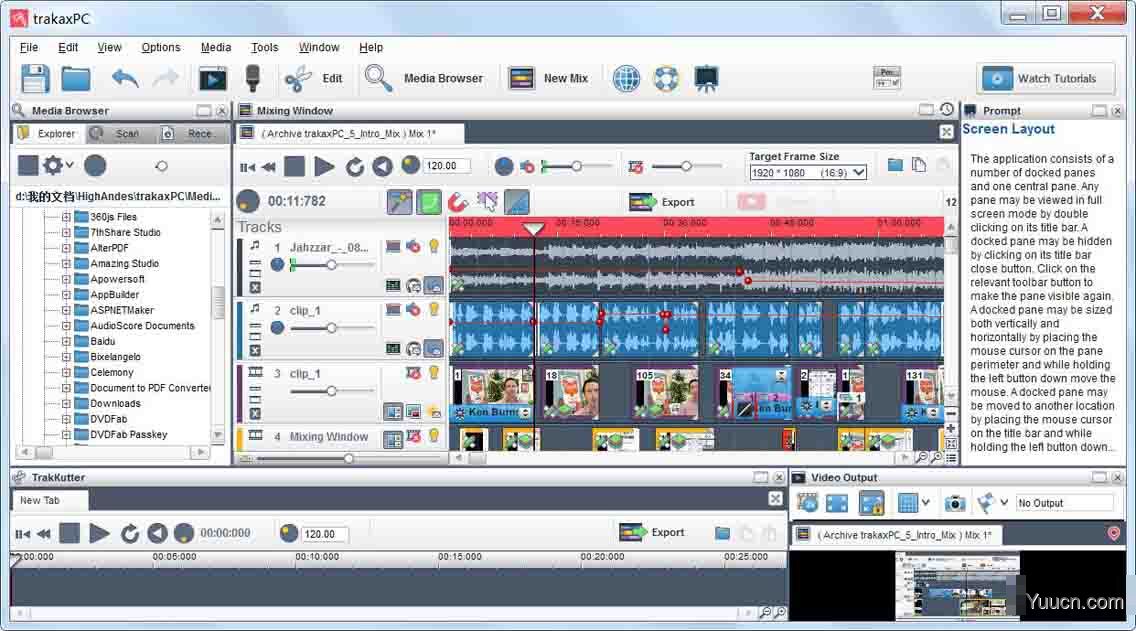Viewport: 1136px width, 631px height.
Task: Expand the Apowersoft folder tree node
Action: (x=67, y=279)
